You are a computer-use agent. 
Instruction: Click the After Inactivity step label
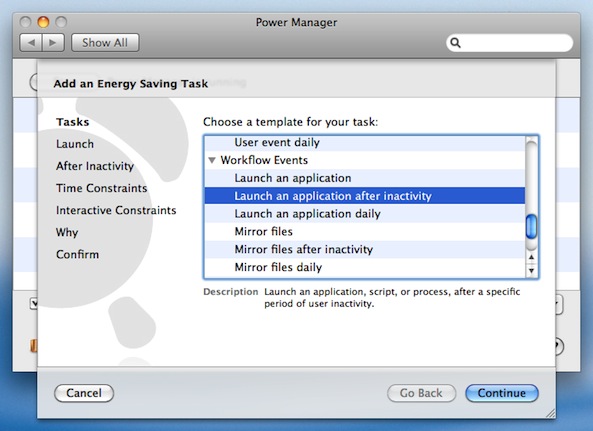tap(95, 166)
